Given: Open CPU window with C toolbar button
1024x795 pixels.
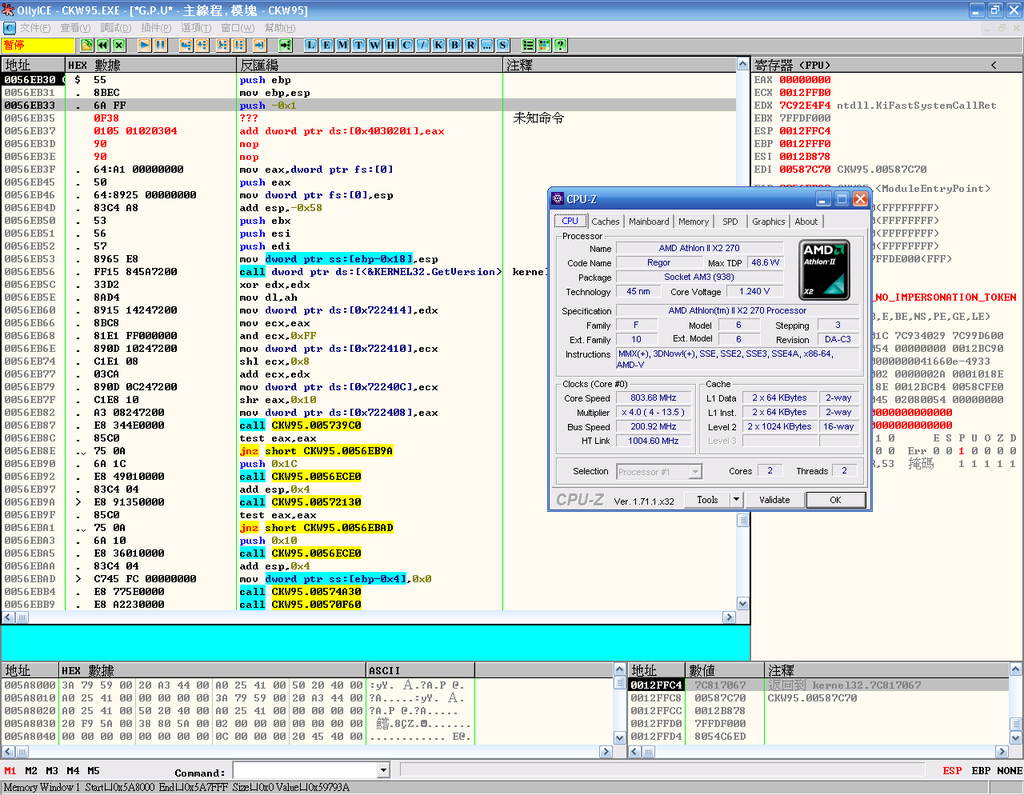Looking at the screenshot, I should point(406,45).
